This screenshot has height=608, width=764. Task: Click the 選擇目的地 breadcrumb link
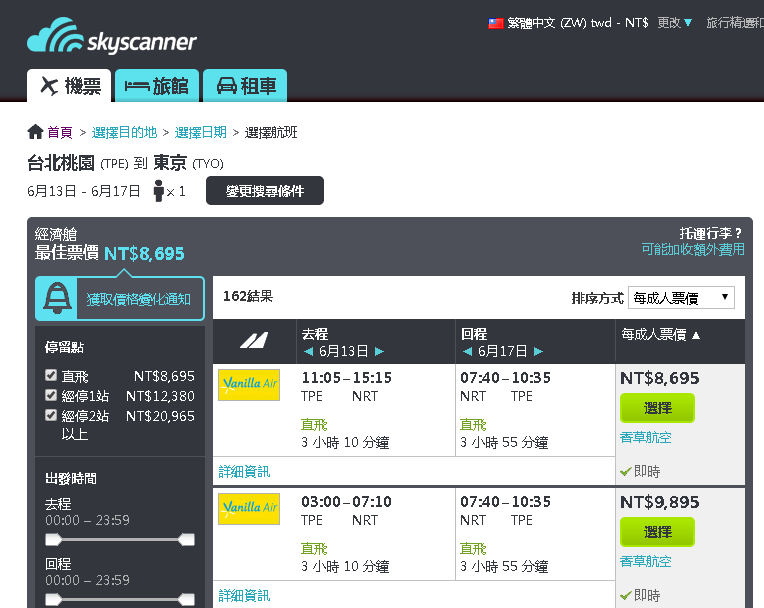[x=124, y=132]
